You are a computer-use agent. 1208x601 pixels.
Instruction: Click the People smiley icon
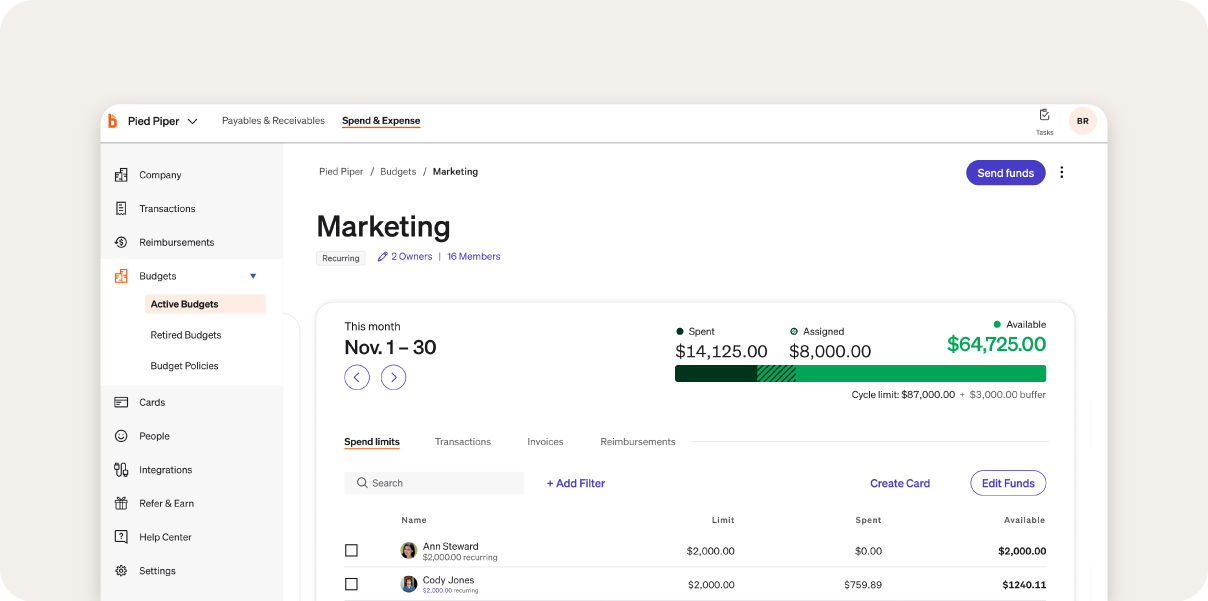click(121, 436)
